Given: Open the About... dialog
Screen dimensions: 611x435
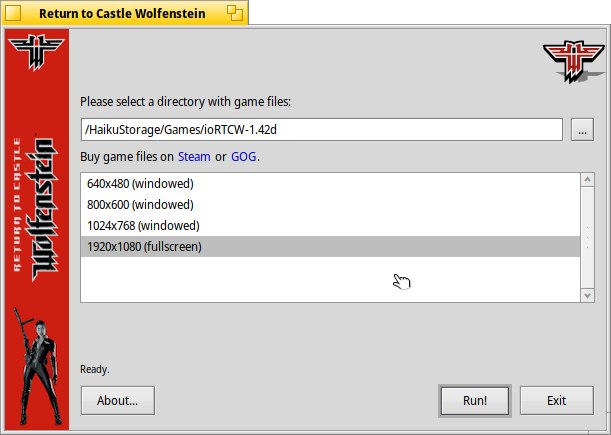Looking at the screenshot, I should click(118, 400).
